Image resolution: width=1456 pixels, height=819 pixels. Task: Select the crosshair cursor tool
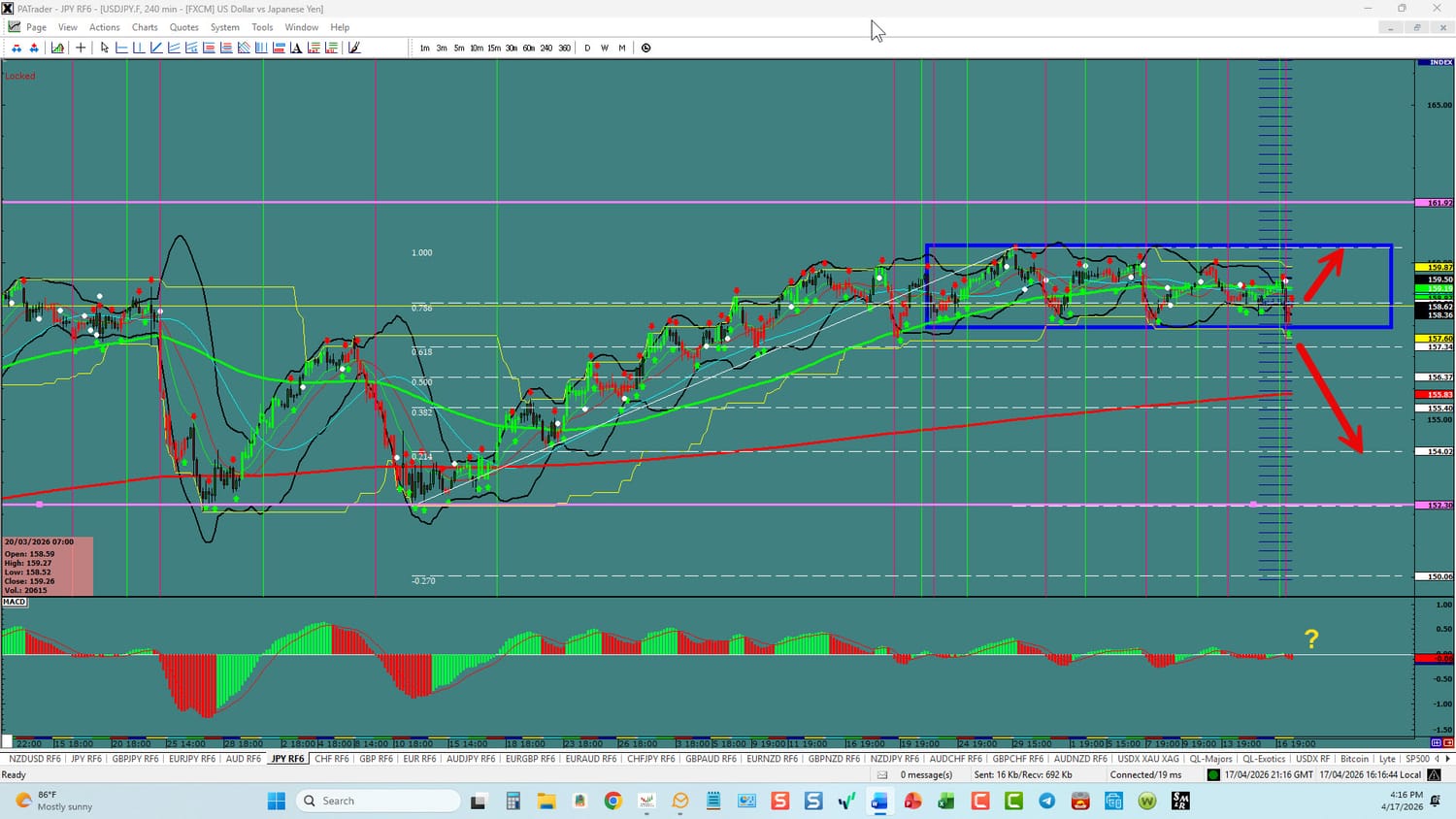click(x=81, y=48)
